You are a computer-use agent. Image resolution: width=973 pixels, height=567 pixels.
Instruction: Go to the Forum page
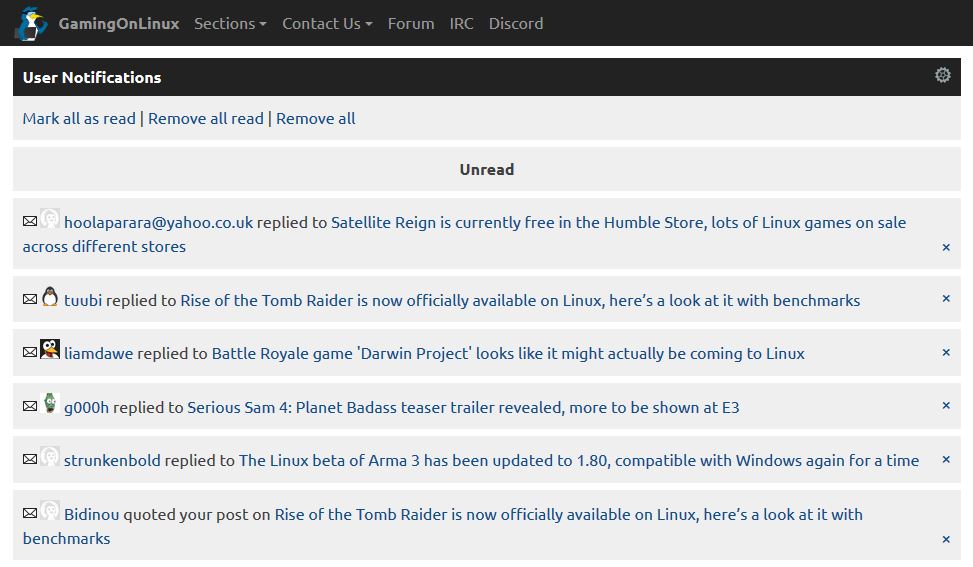pos(411,23)
